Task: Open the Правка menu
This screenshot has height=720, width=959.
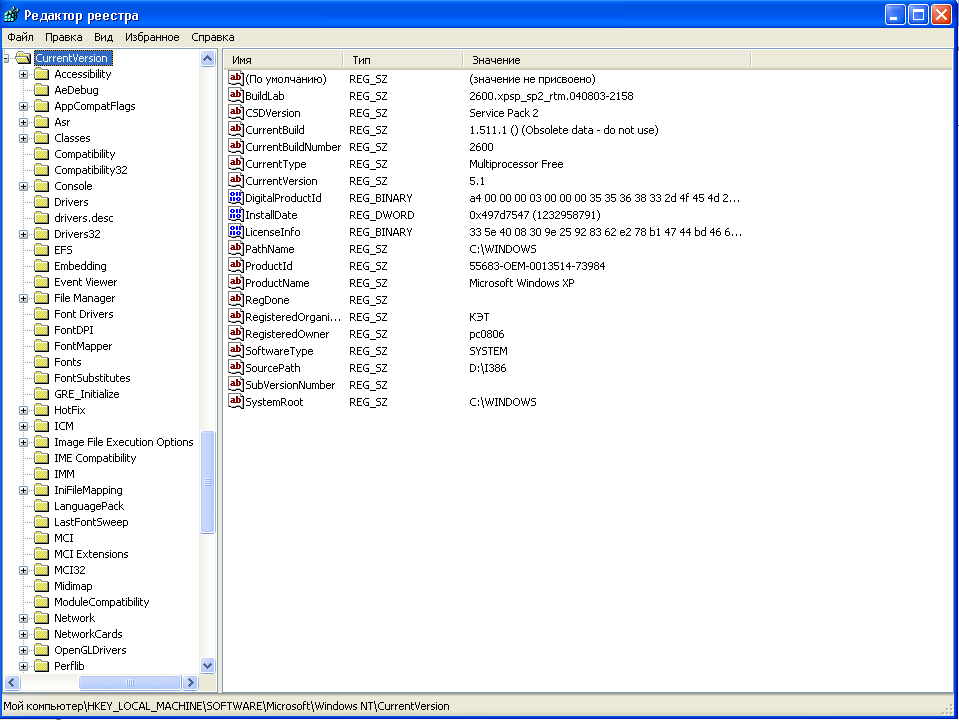Action: (64, 37)
